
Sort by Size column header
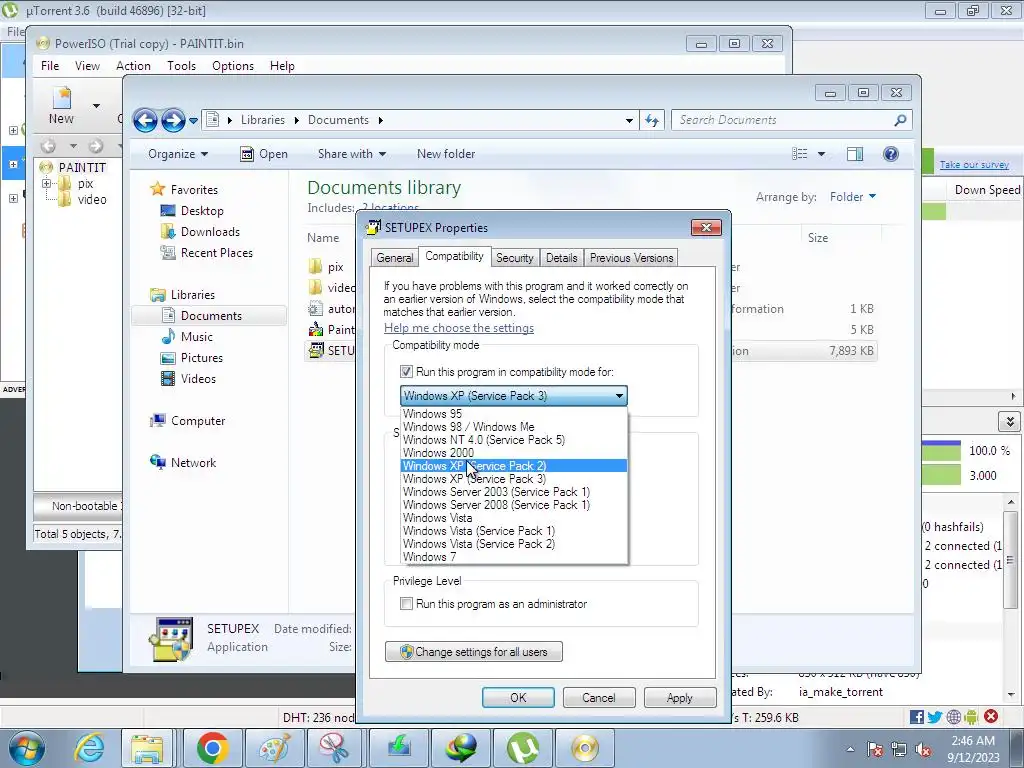click(840, 238)
